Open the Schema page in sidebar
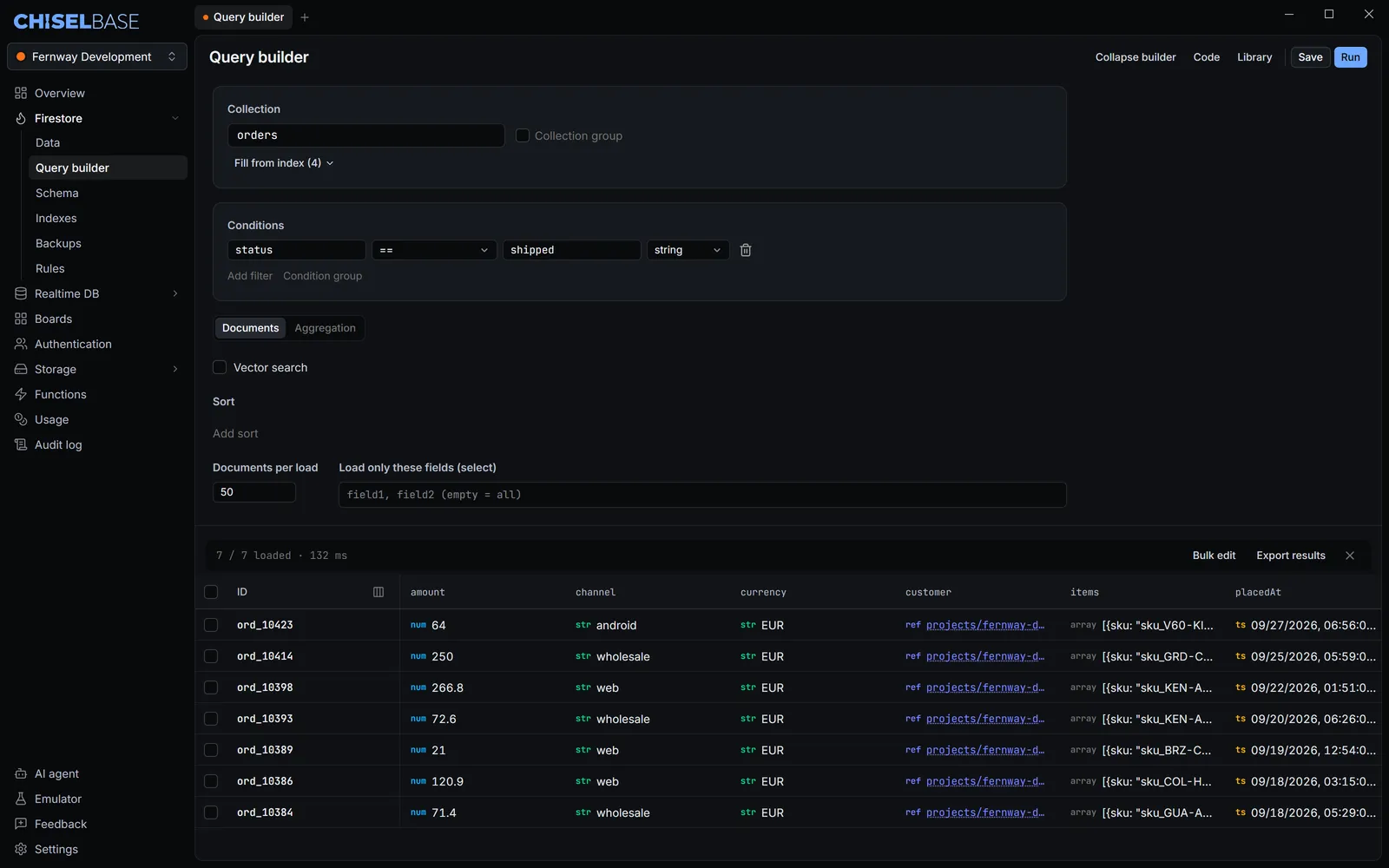 click(108, 193)
